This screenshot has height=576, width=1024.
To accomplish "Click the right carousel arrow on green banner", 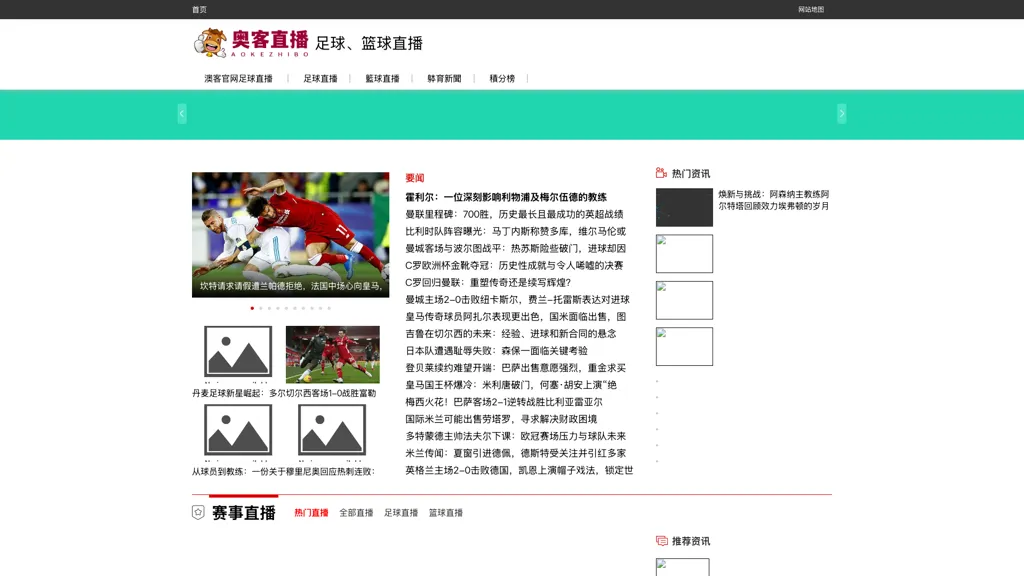I will pyautogui.click(x=841, y=114).
